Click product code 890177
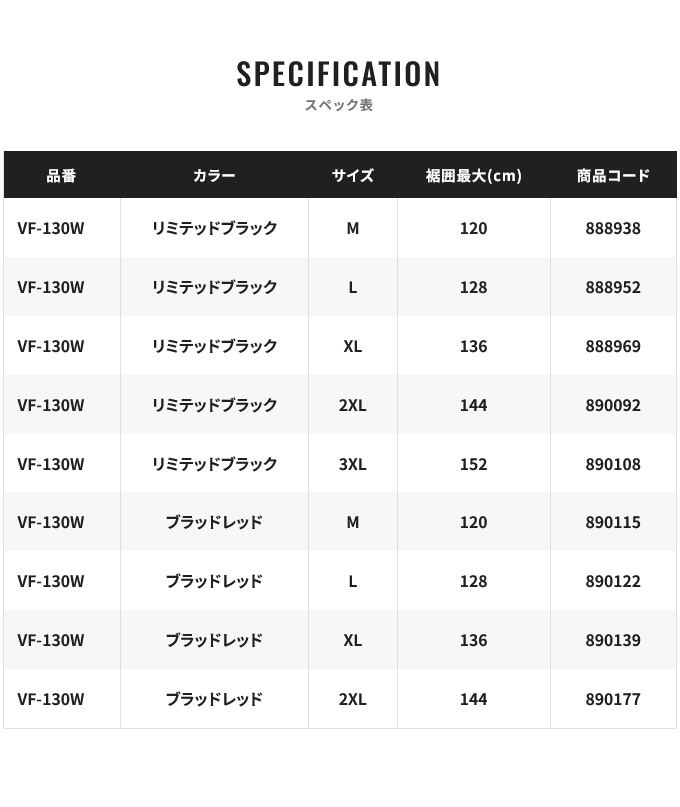The image size is (680, 807). pos(613,699)
